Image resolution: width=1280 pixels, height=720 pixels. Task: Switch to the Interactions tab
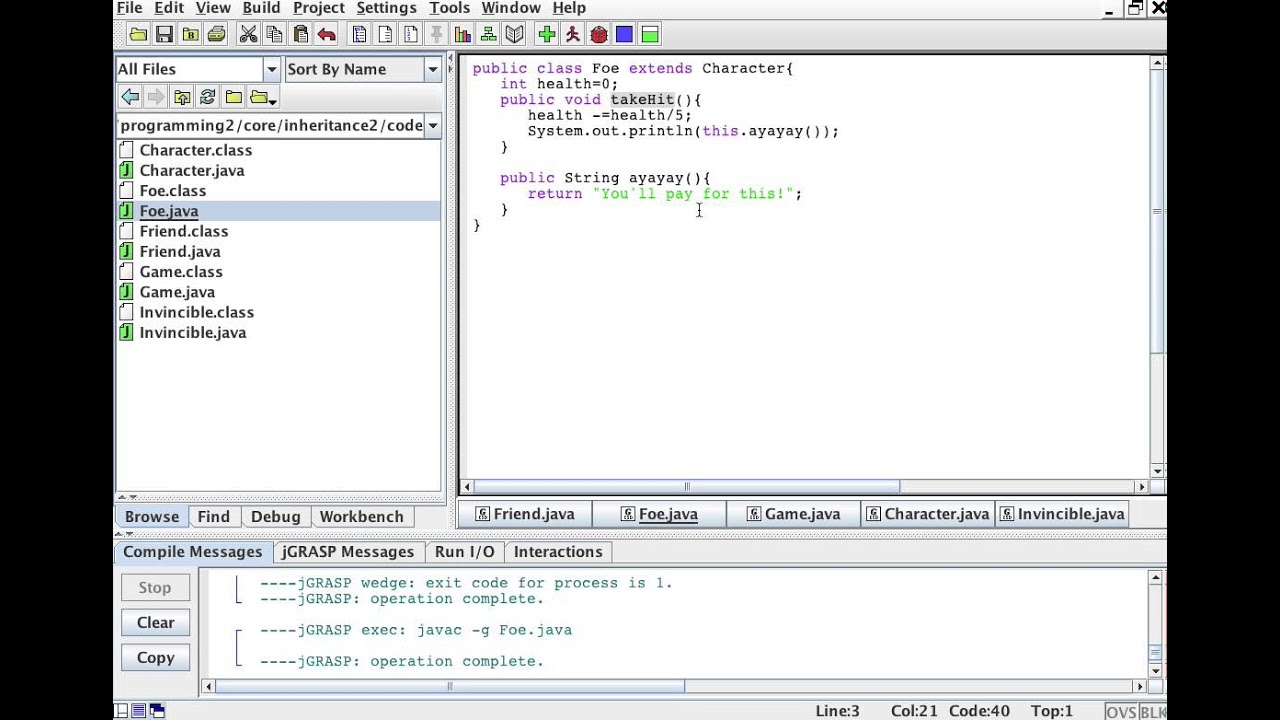pyautogui.click(x=558, y=552)
